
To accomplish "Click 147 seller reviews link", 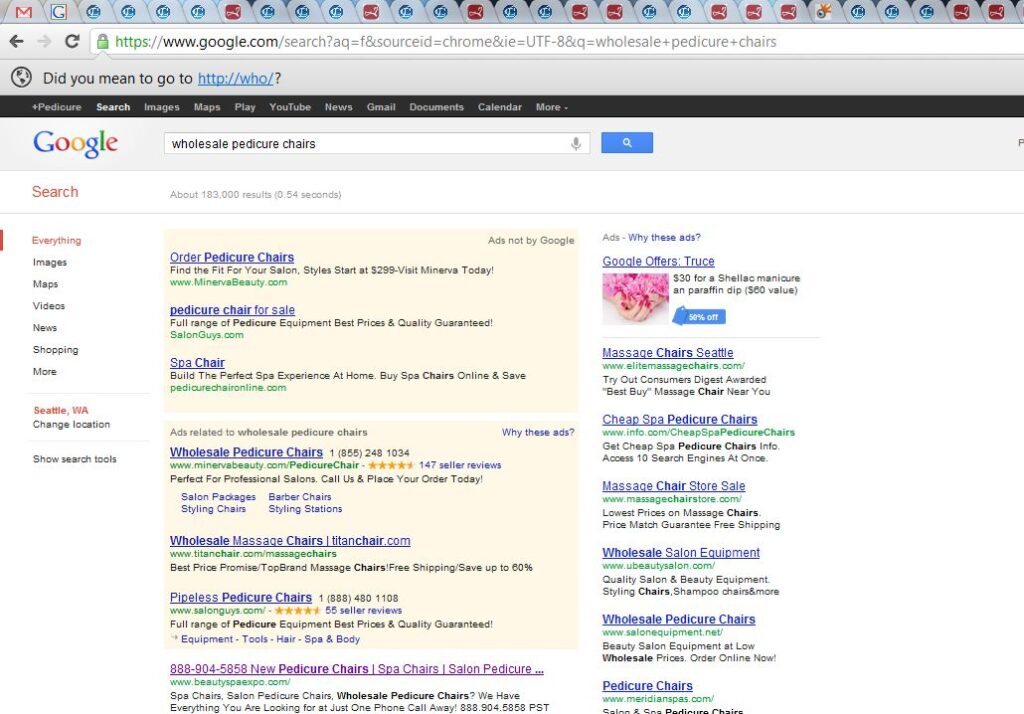I will click(x=460, y=465).
